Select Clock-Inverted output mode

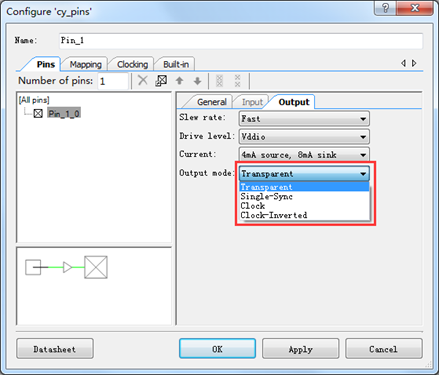click(x=304, y=215)
